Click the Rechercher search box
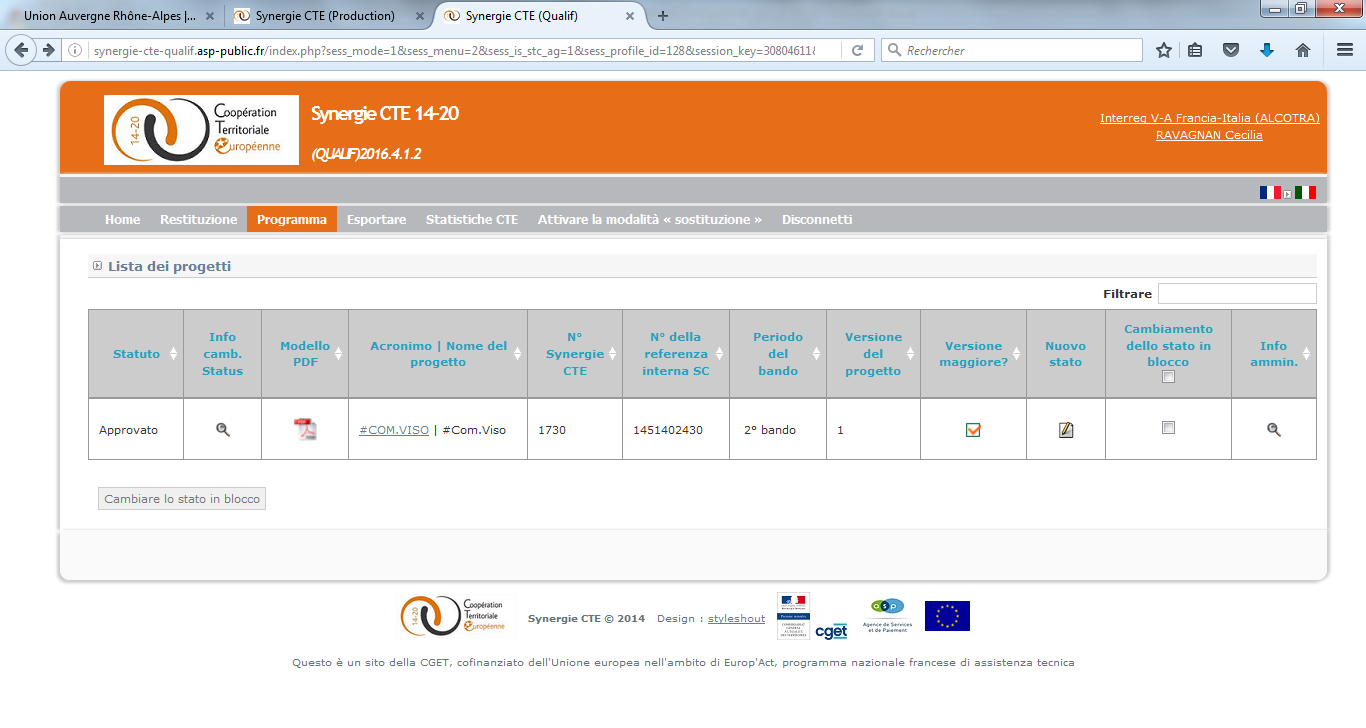1366x728 pixels. pos(1012,50)
